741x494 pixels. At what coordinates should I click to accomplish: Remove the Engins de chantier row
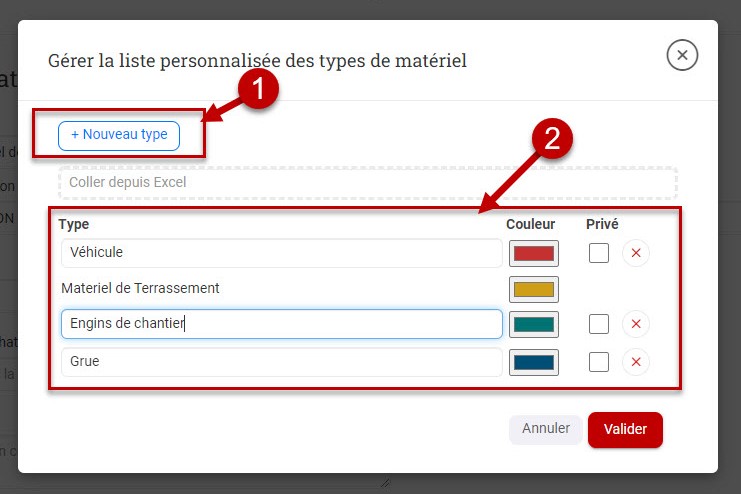[x=636, y=324]
